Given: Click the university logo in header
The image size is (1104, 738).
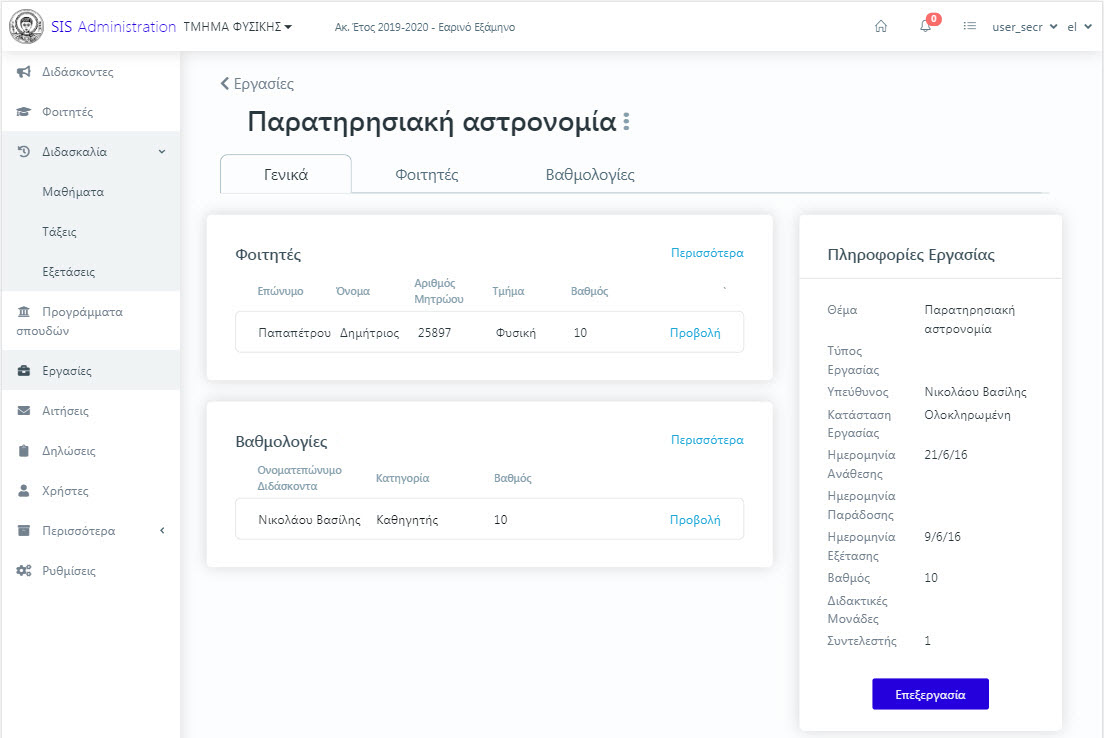Looking at the screenshot, I should coord(25,27).
